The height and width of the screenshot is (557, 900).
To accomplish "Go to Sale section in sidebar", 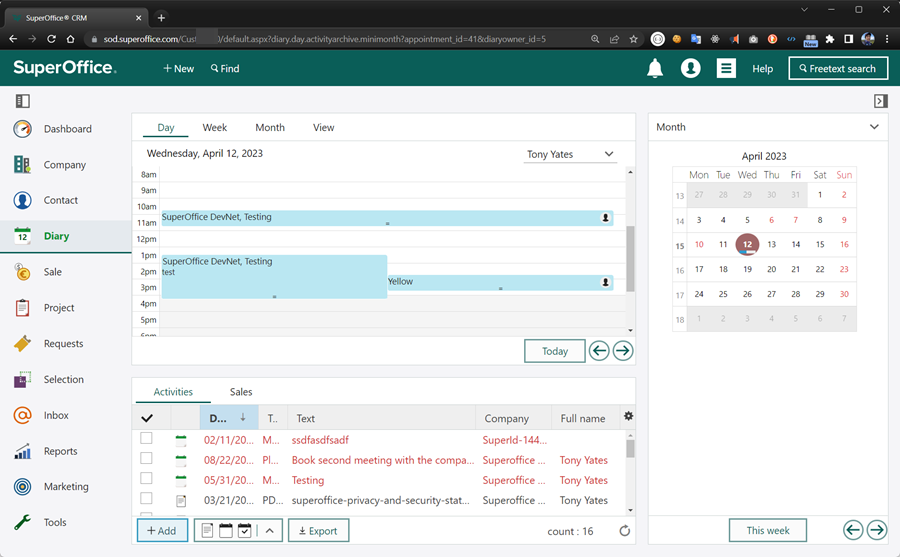I will coord(52,272).
